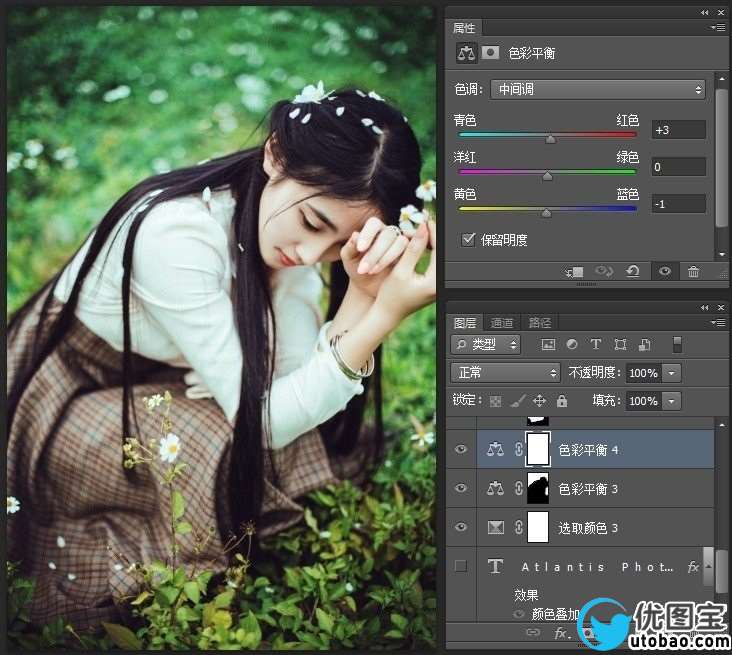Image resolution: width=732 pixels, height=655 pixels.
Task: Filter layers by adjustment layer icon
Action: point(572,345)
